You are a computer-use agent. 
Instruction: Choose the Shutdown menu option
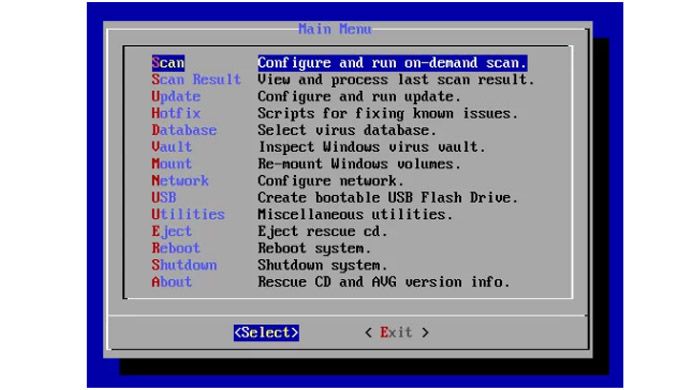pyautogui.click(x=184, y=265)
